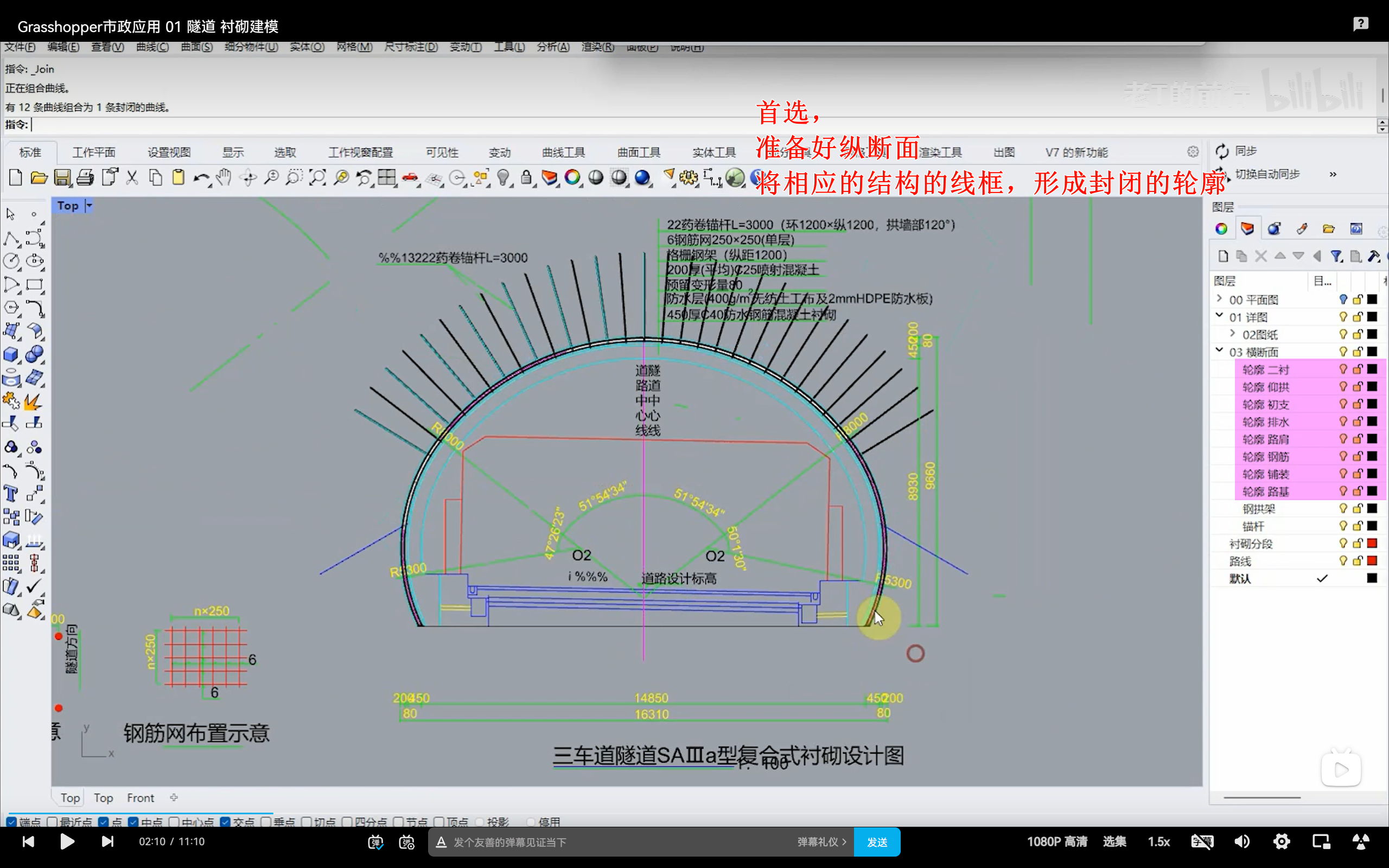Open the Top viewport dropdown arrow

(x=89, y=206)
